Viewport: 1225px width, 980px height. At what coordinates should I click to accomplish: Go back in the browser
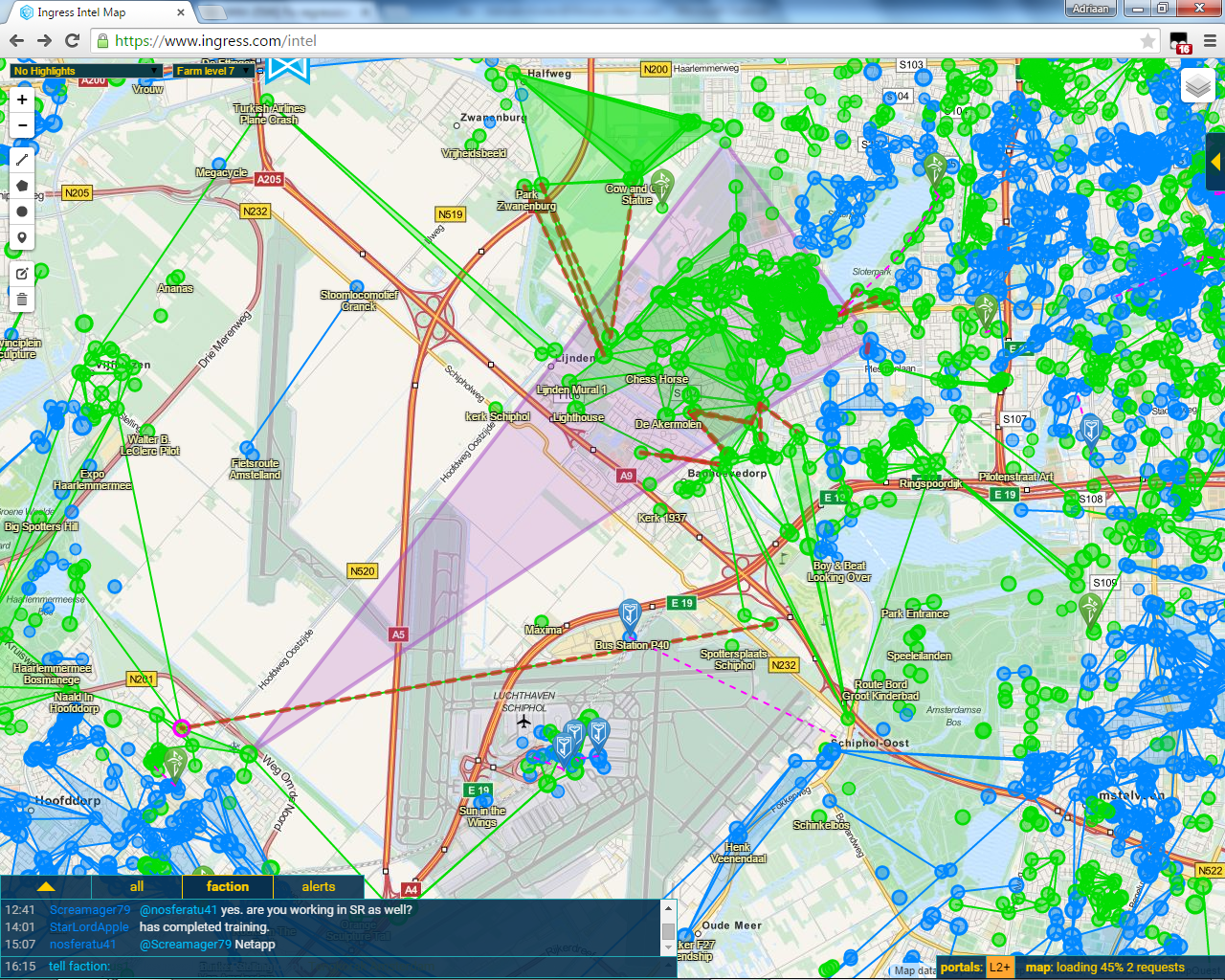point(16,40)
